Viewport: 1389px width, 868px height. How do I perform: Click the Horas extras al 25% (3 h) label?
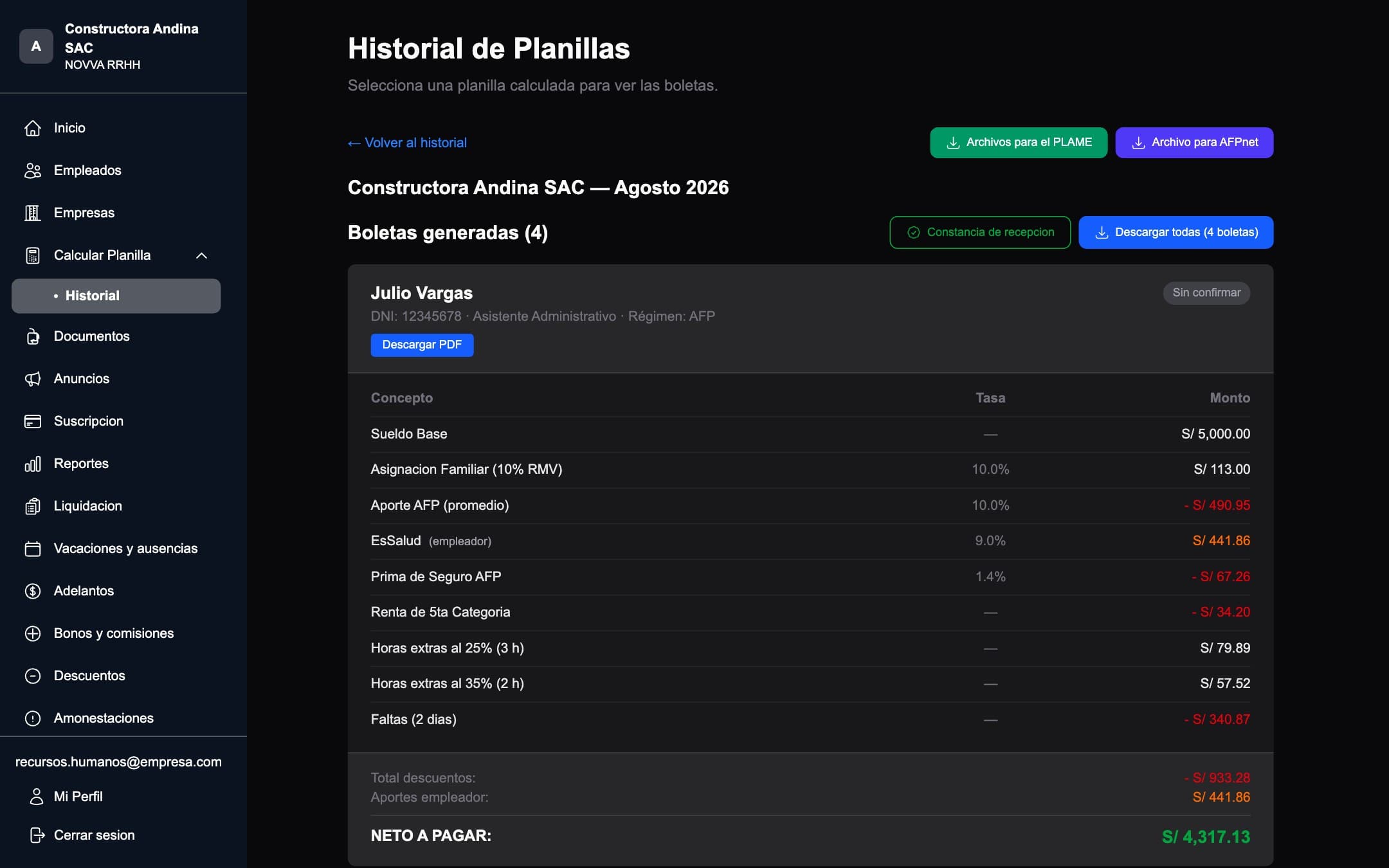[x=448, y=648]
